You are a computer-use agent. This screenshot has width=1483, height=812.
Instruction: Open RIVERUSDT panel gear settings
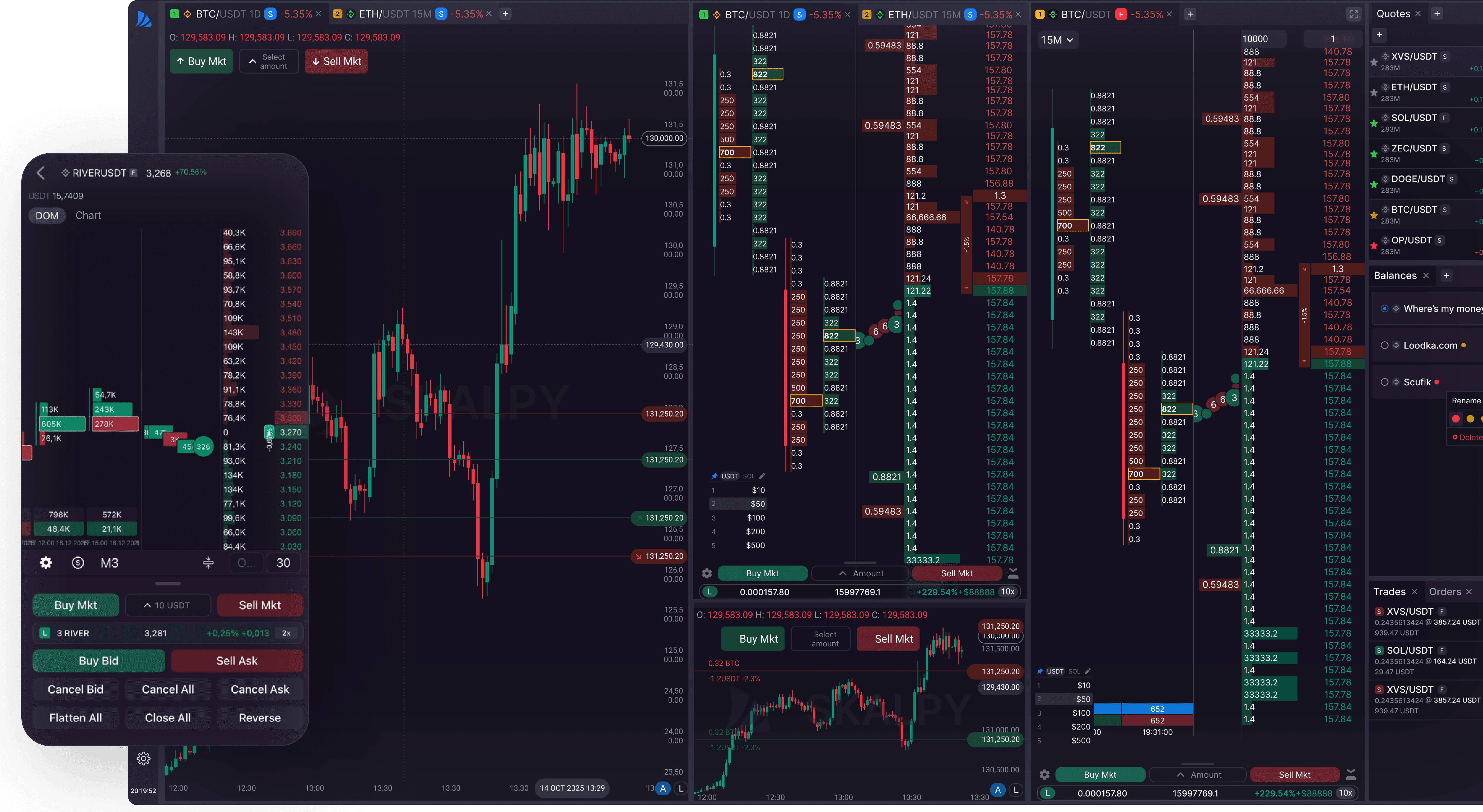[46, 563]
